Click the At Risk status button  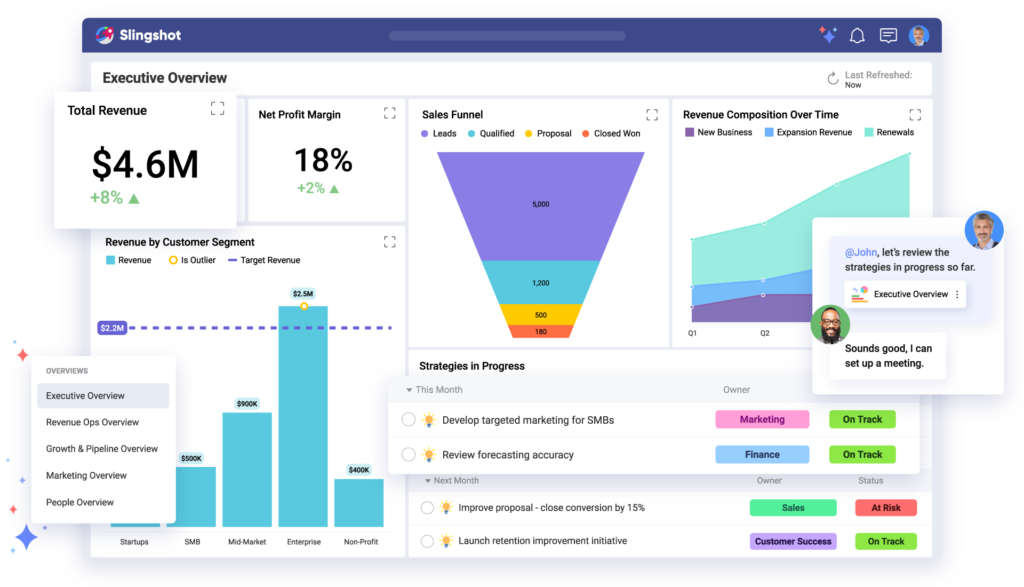pyautogui.click(x=885, y=508)
